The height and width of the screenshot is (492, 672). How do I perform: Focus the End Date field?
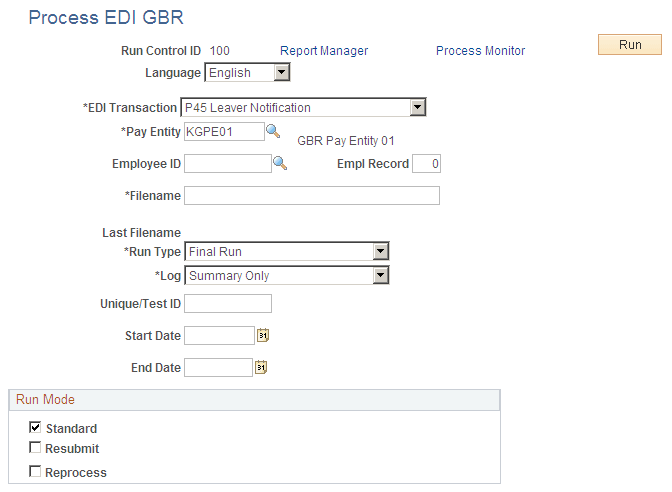tap(219, 368)
